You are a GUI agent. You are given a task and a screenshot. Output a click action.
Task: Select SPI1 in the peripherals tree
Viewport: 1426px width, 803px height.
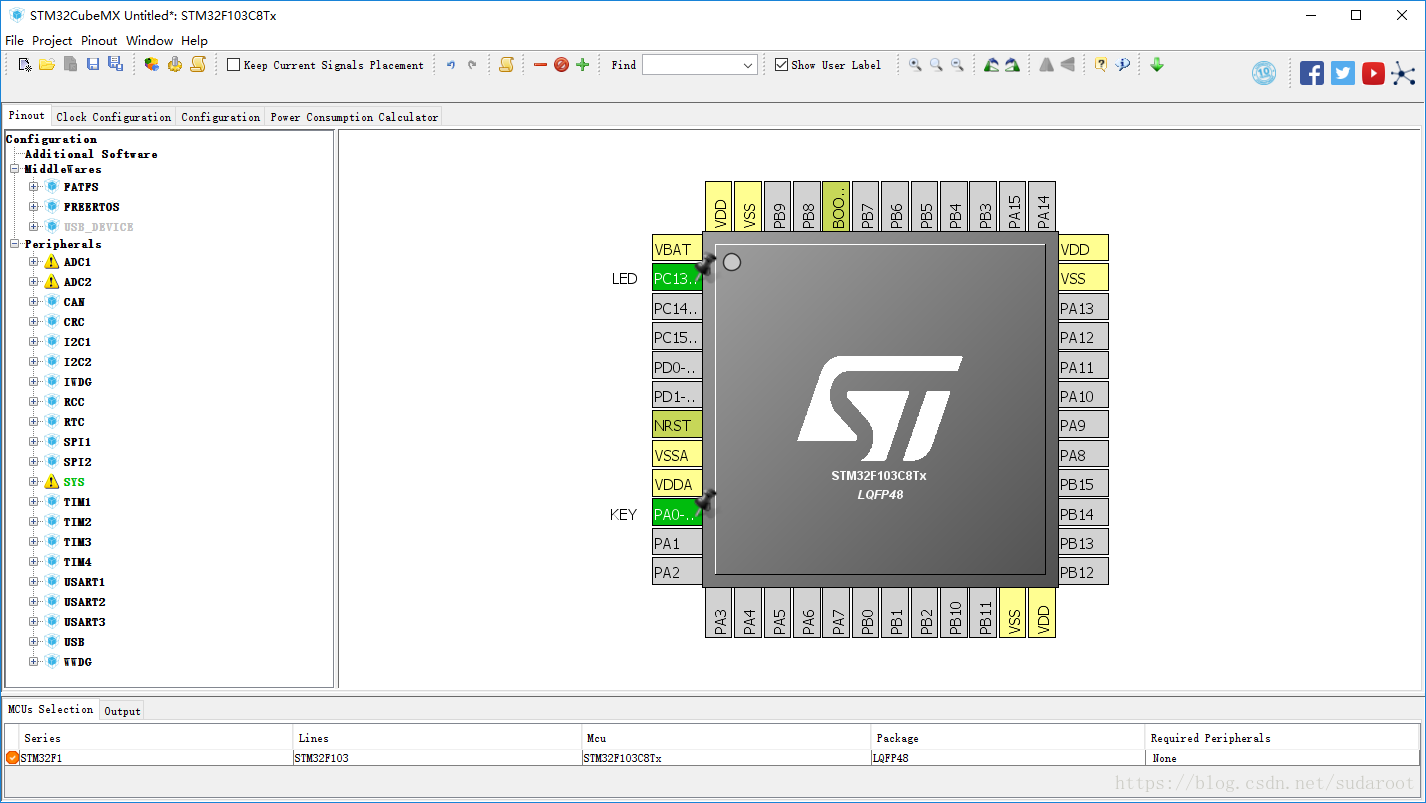click(x=77, y=442)
